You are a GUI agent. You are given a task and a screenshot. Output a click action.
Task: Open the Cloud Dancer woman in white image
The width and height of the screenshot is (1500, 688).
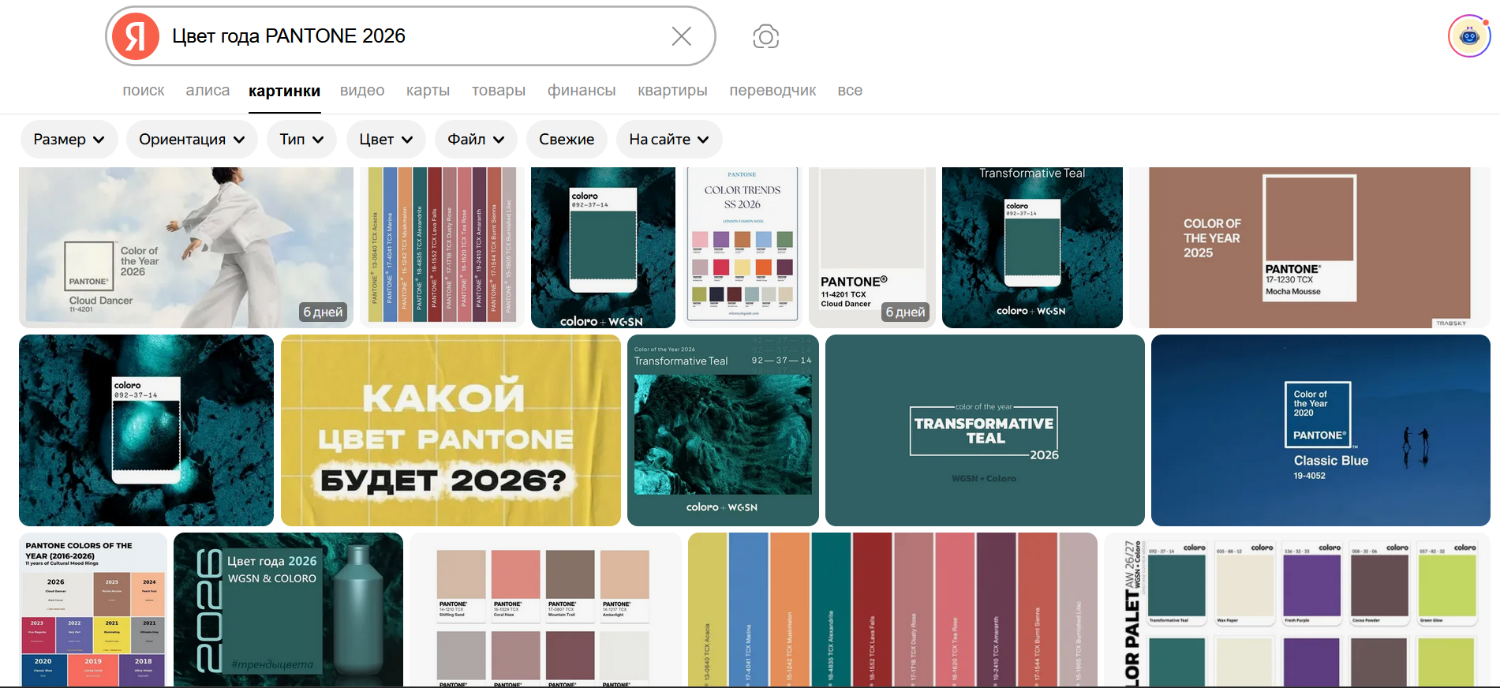186,247
